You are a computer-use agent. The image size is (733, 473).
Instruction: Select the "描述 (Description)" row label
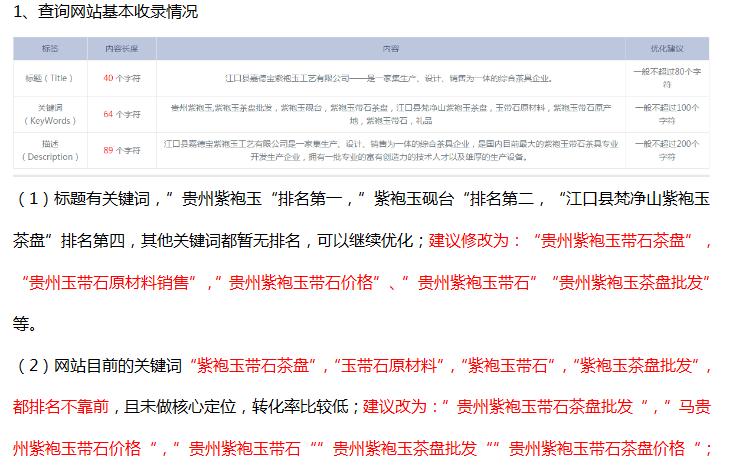pyautogui.click(x=49, y=150)
